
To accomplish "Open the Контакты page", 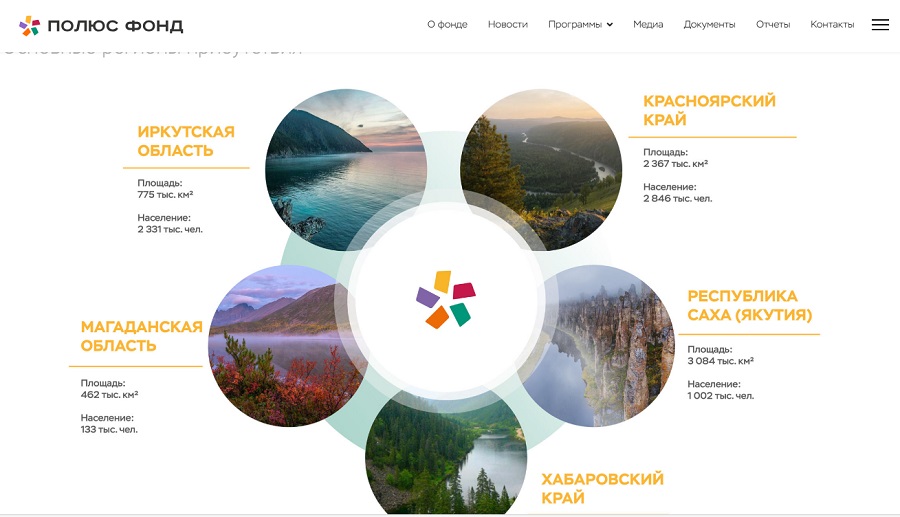I will tap(832, 25).
